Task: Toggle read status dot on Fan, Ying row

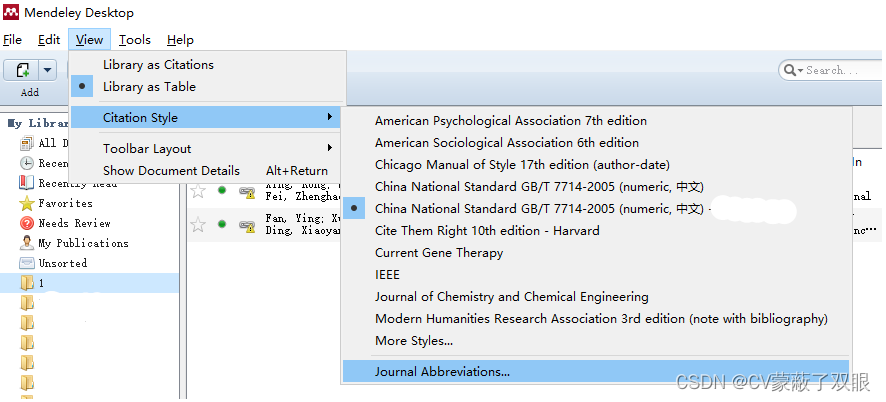Action: pos(222,225)
